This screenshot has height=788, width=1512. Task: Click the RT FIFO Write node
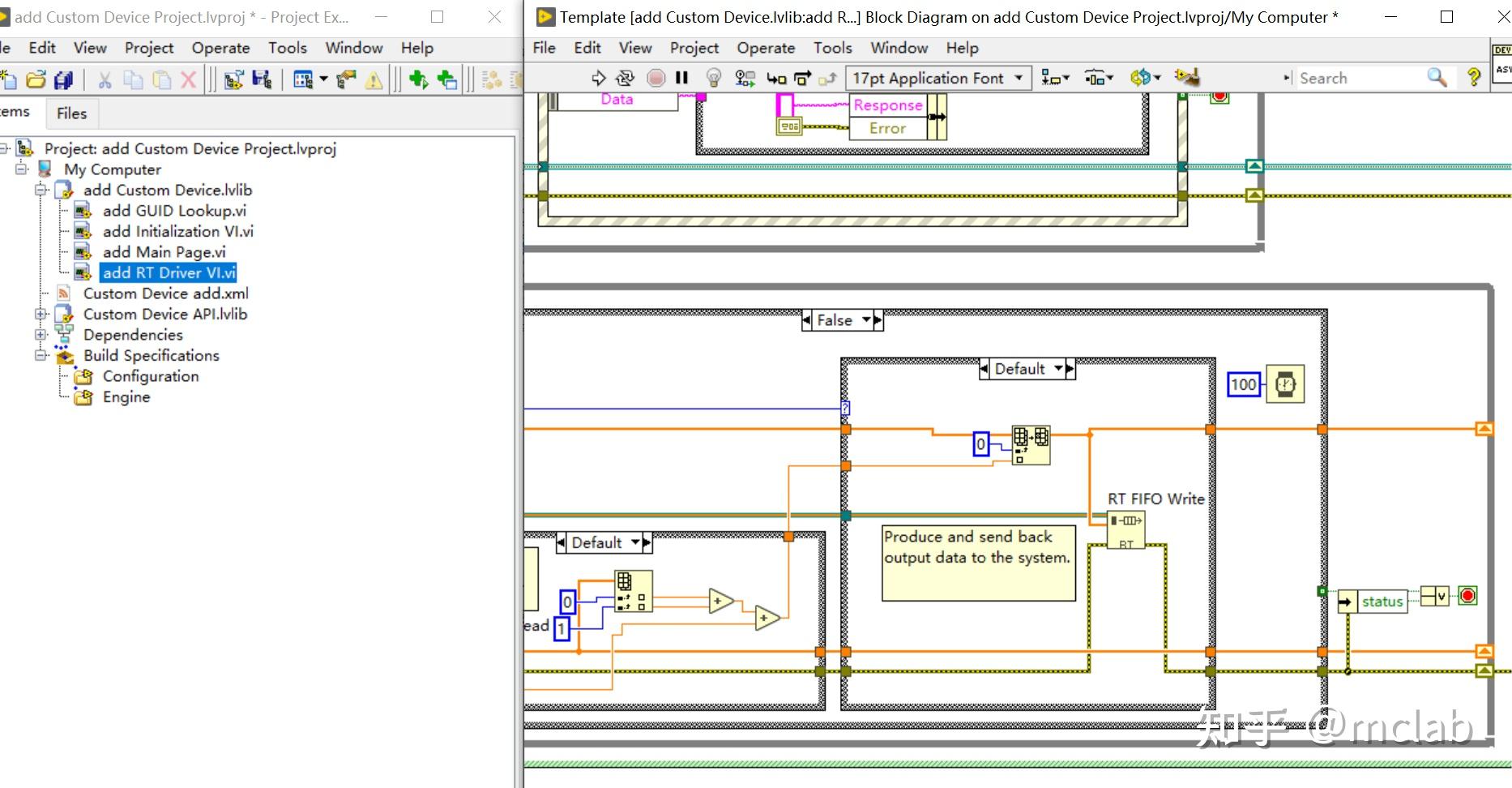click(x=1126, y=530)
